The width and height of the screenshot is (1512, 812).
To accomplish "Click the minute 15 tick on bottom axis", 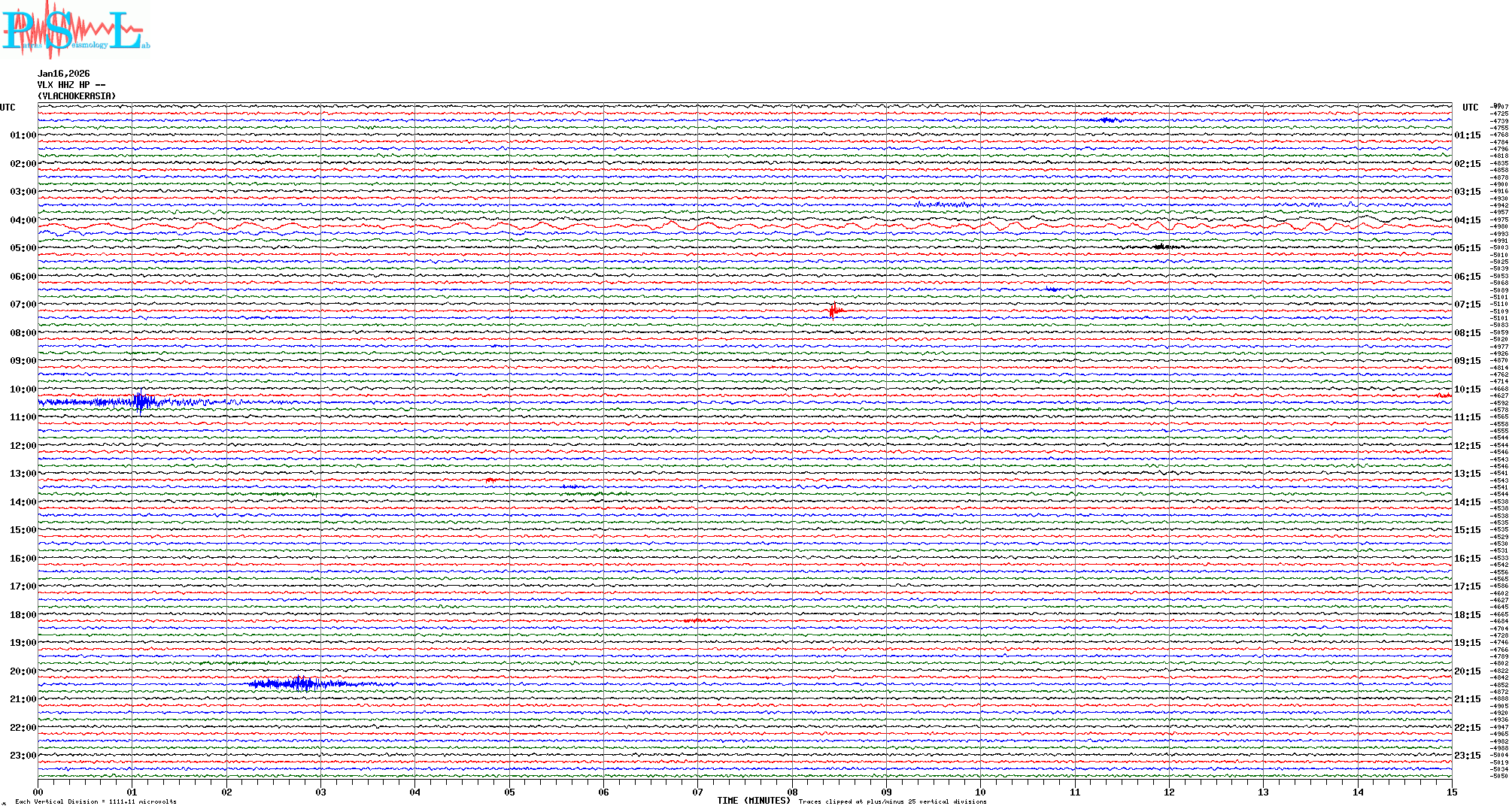I will click(x=1451, y=792).
